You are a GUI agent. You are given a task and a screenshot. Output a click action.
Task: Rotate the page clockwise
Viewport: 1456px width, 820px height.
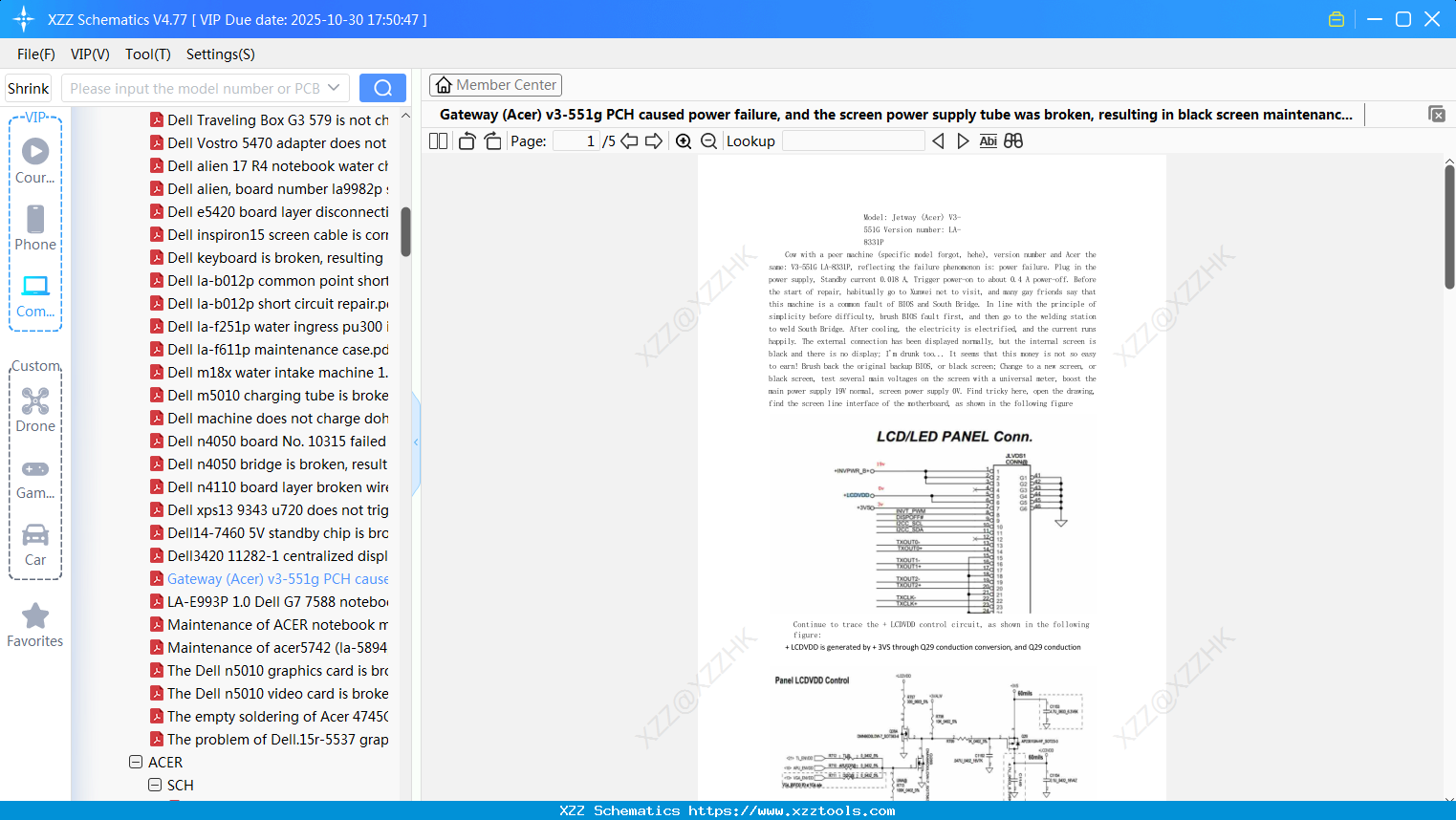click(492, 140)
